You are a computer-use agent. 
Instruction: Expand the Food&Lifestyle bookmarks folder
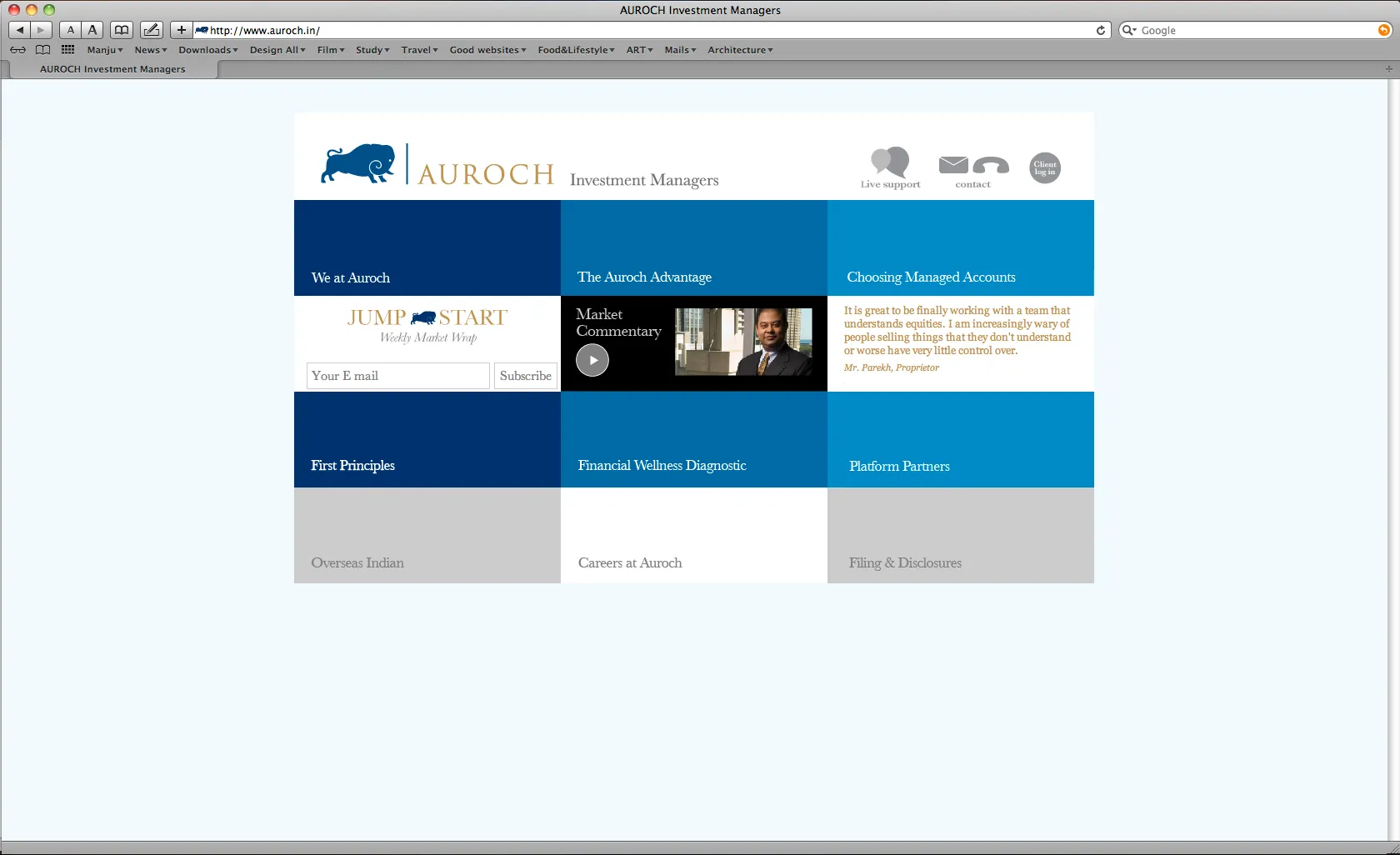(577, 50)
